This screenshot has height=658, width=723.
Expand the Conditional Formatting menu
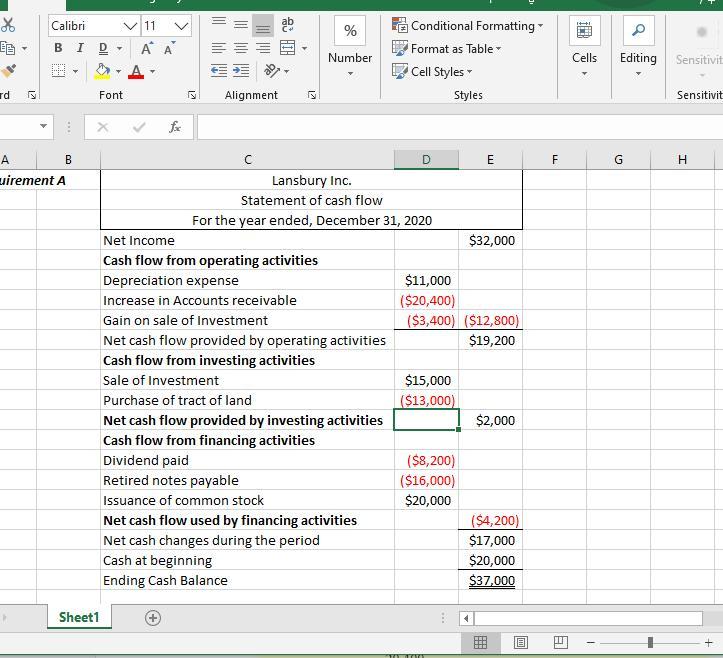pos(468,25)
